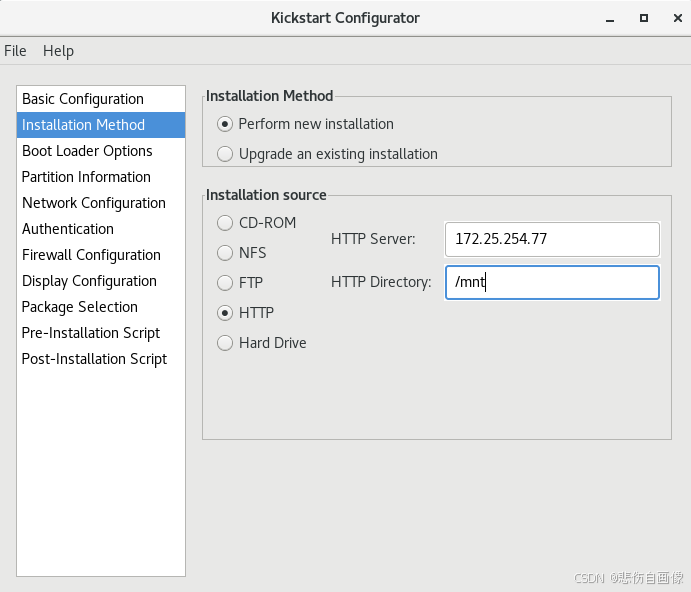The width and height of the screenshot is (691, 592).
Task: Click the HTTP Server input field
Action: point(552,239)
